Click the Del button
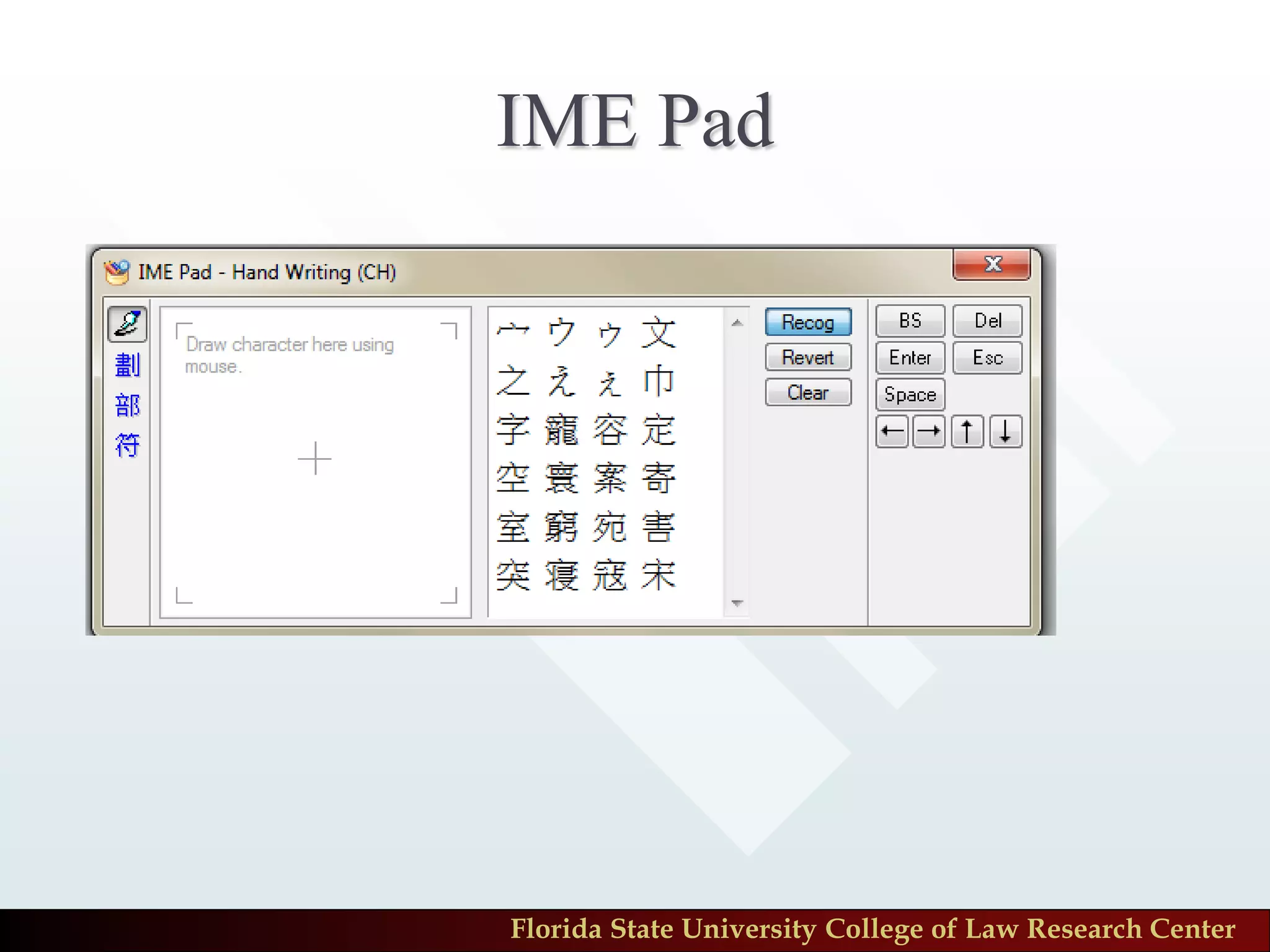 (x=987, y=320)
